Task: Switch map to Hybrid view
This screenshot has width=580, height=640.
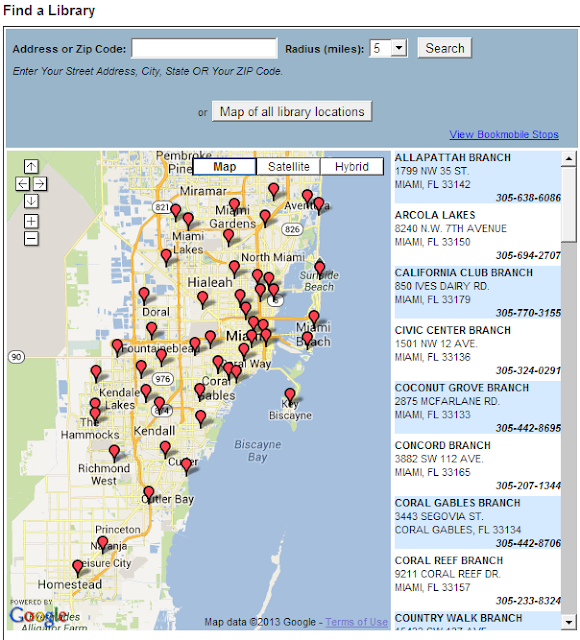Action: click(x=352, y=167)
